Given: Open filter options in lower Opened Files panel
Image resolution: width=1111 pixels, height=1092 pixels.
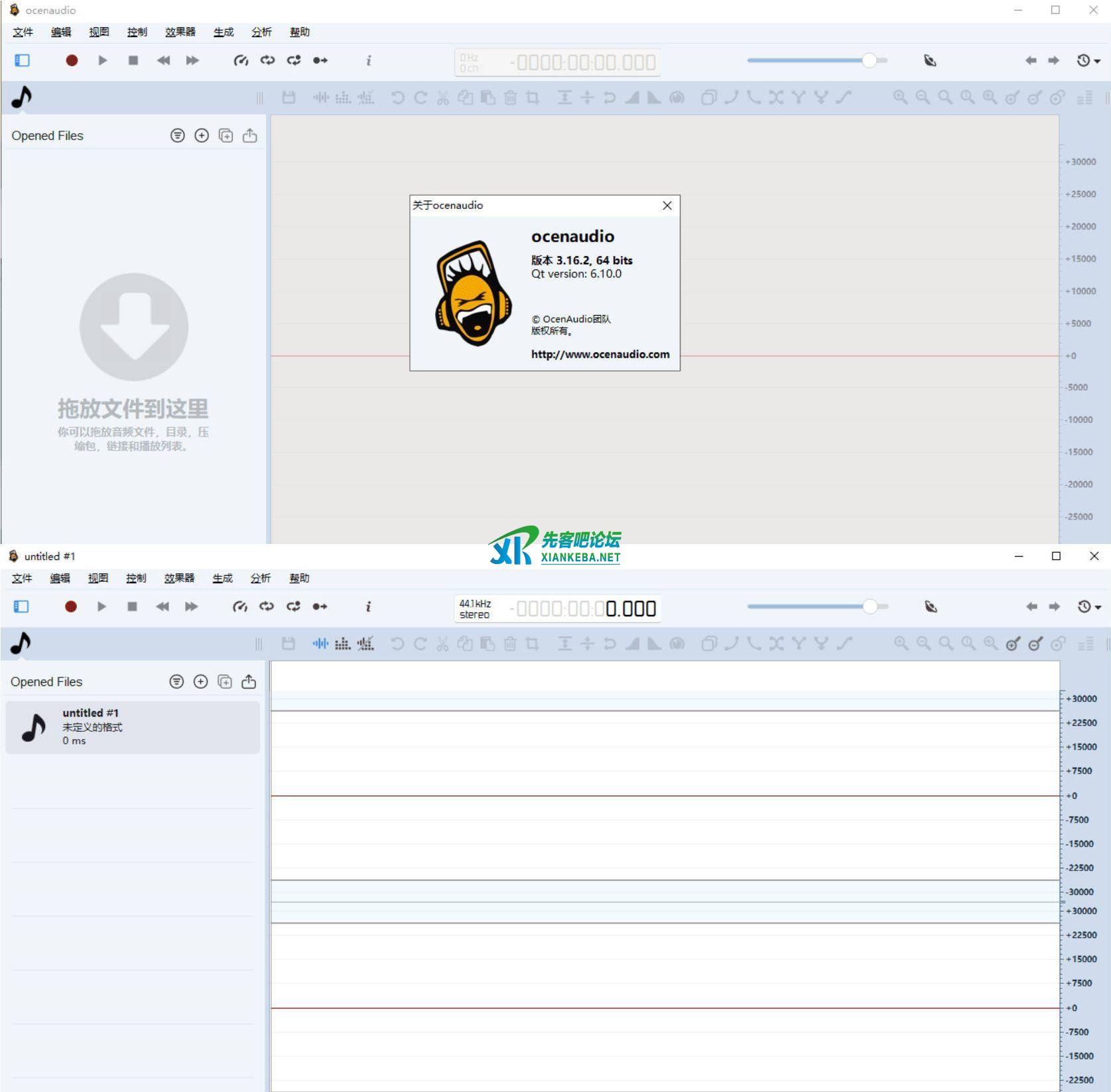Looking at the screenshot, I should (x=176, y=681).
